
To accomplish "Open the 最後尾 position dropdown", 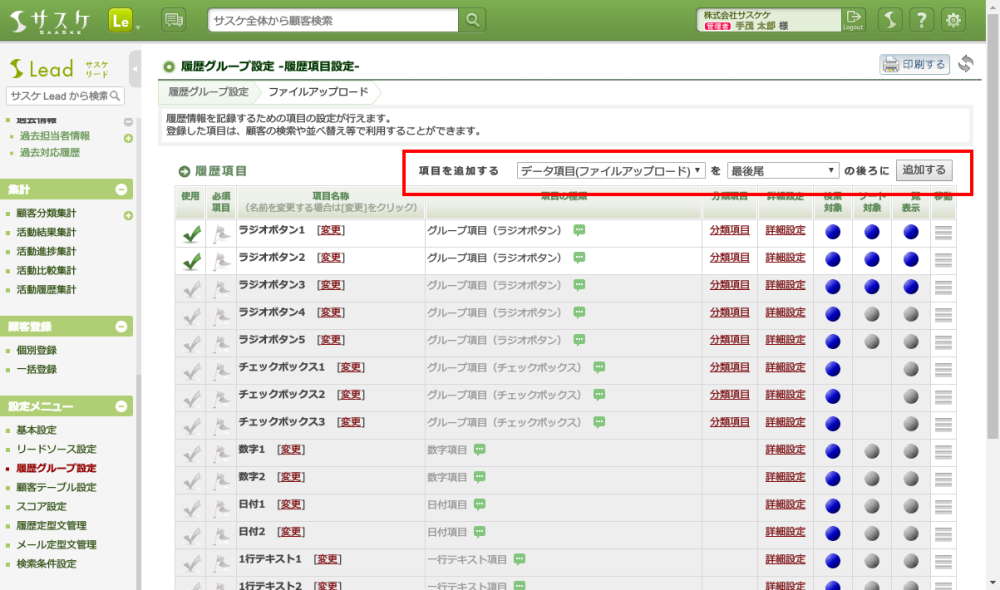I will 782,171.
